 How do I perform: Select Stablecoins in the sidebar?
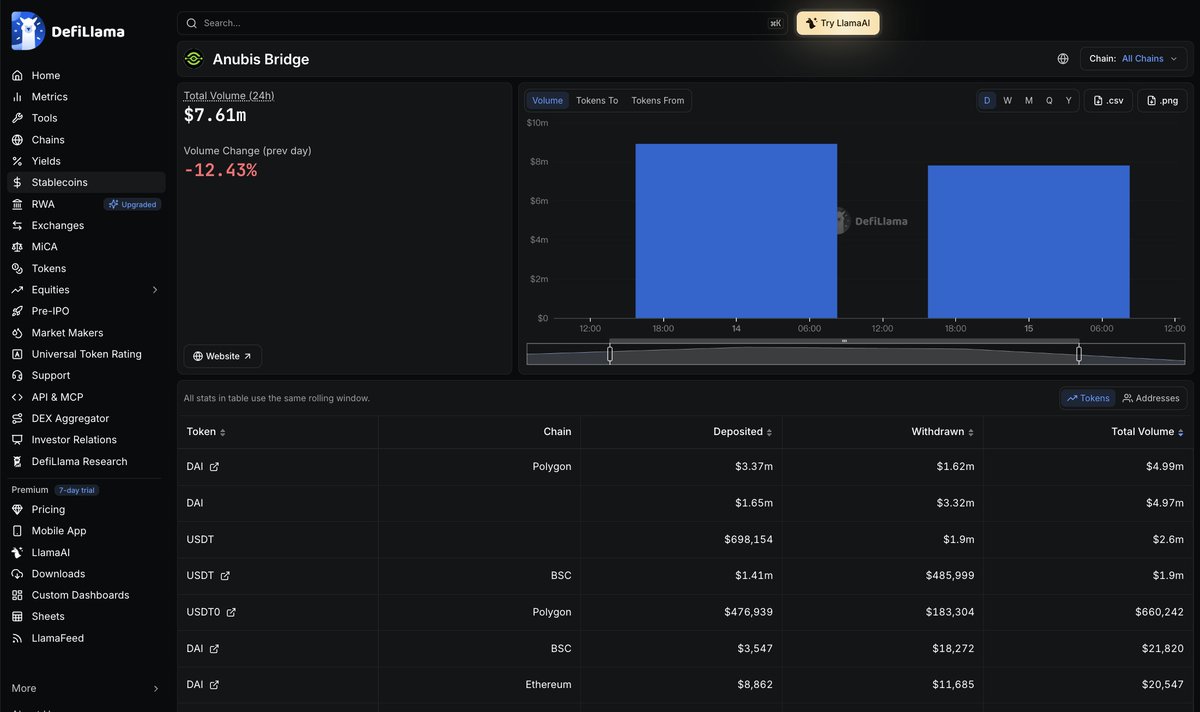point(86,182)
